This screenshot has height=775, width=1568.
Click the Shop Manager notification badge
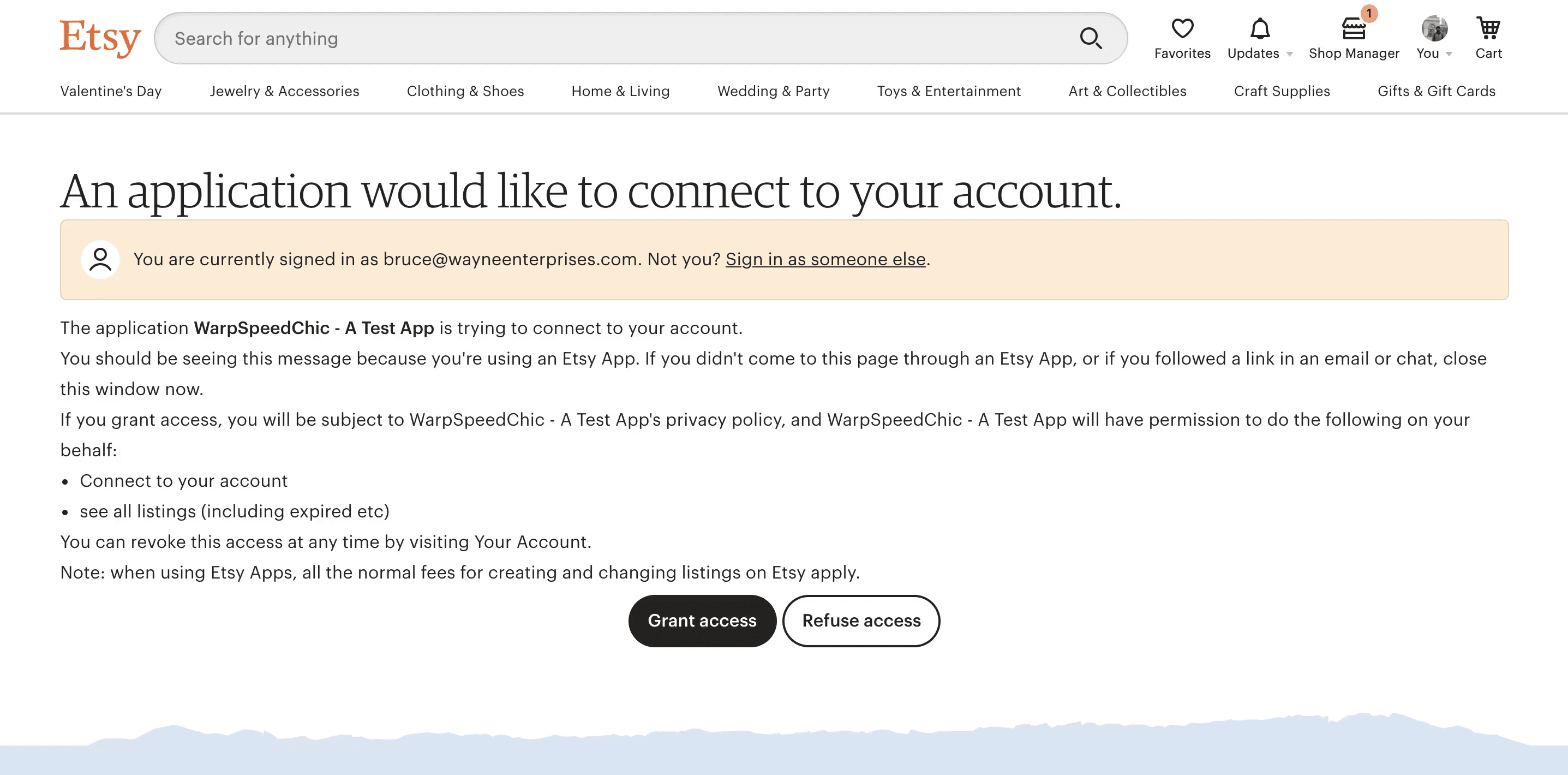1369,13
